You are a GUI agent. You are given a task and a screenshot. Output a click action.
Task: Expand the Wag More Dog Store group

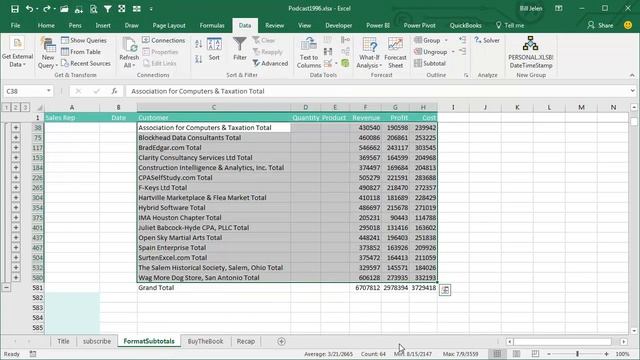pos(16,278)
